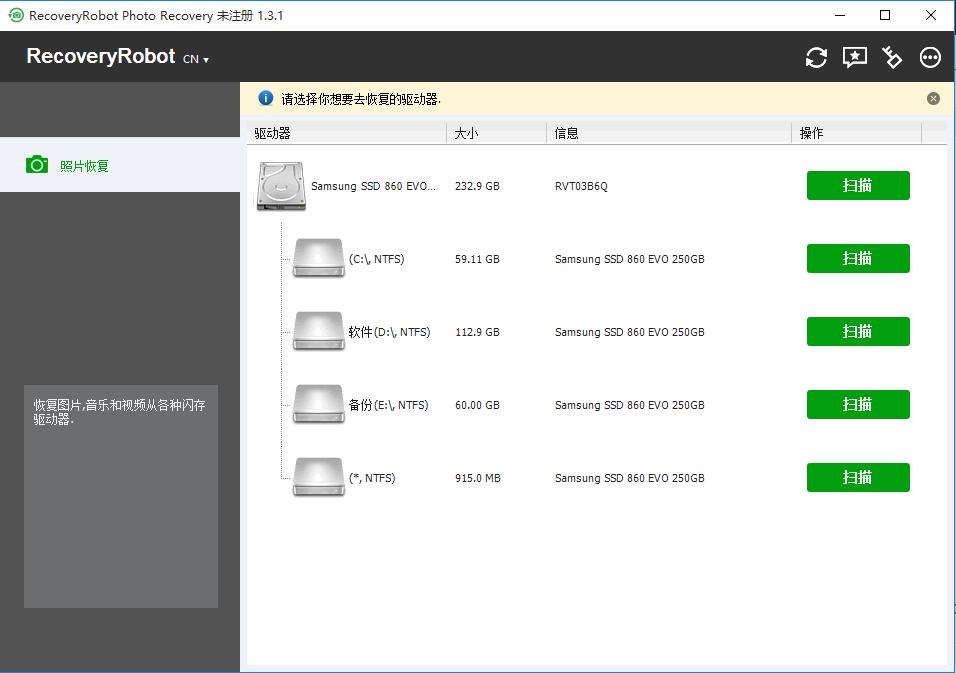
Task: Click the registration key tag icon
Action: click(892, 57)
